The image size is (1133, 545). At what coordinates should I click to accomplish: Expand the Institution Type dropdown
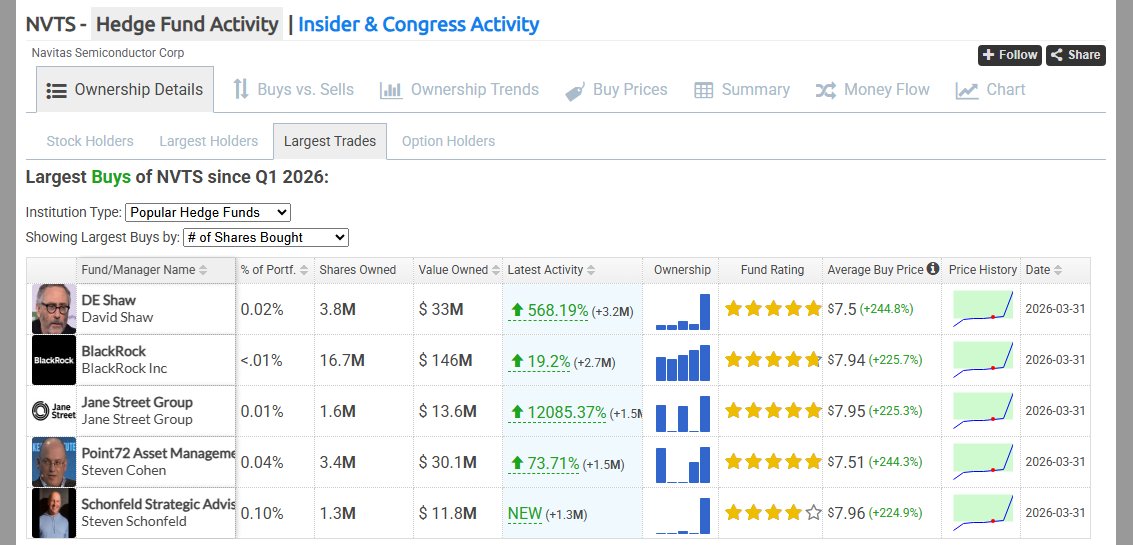tap(208, 213)
